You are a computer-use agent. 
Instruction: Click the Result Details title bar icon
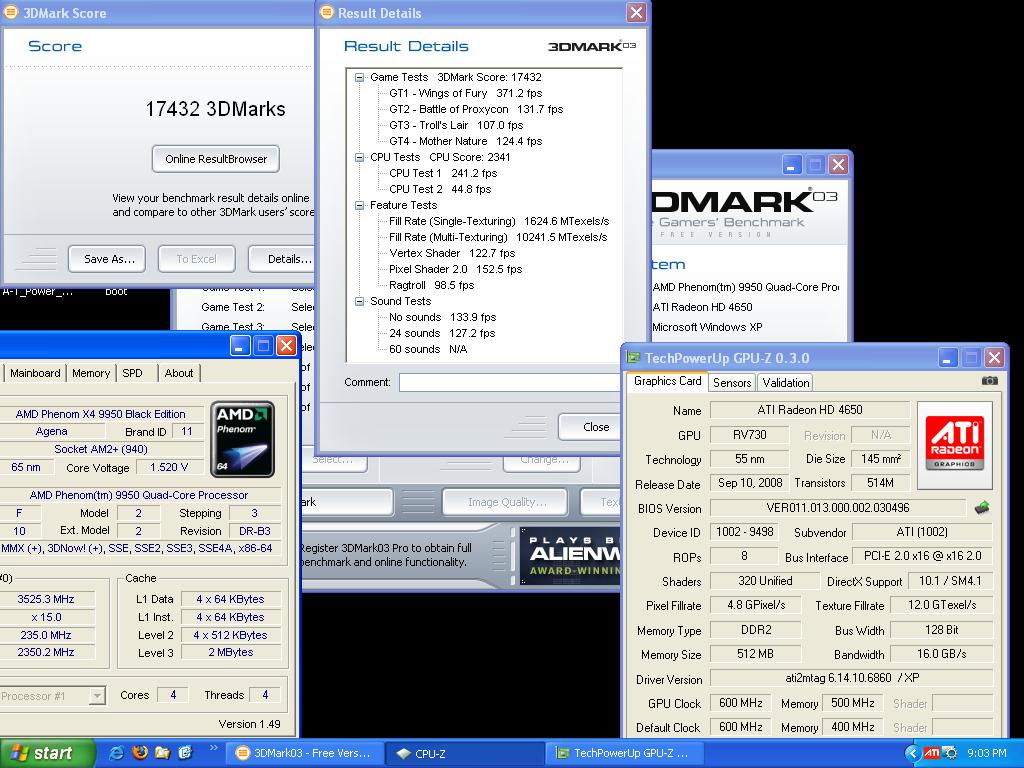click(x=327, y=12)
